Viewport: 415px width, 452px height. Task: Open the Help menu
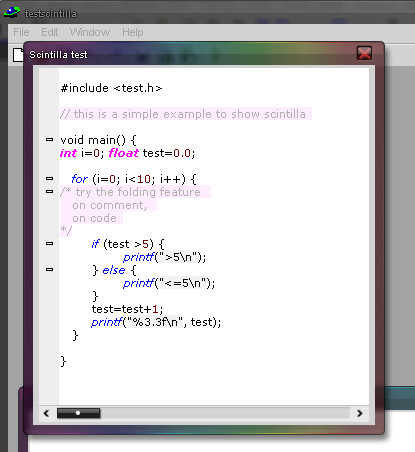[x=133, y=32]
